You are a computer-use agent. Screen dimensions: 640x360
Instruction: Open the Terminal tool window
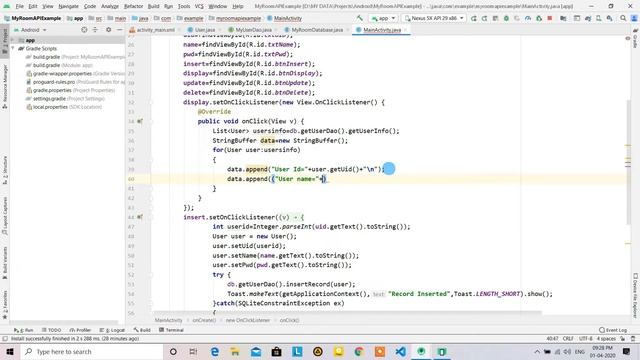[x=171, y=330]
